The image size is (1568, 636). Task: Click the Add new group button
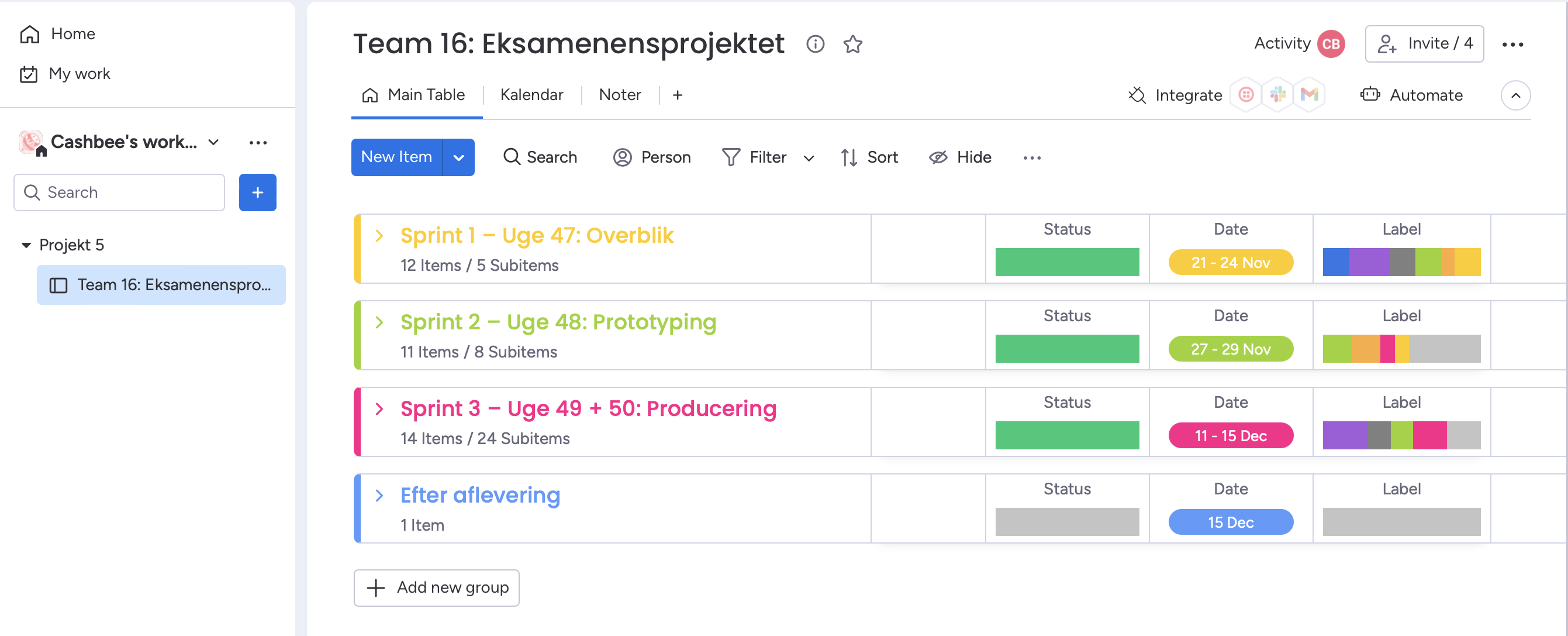coord(437,588)
